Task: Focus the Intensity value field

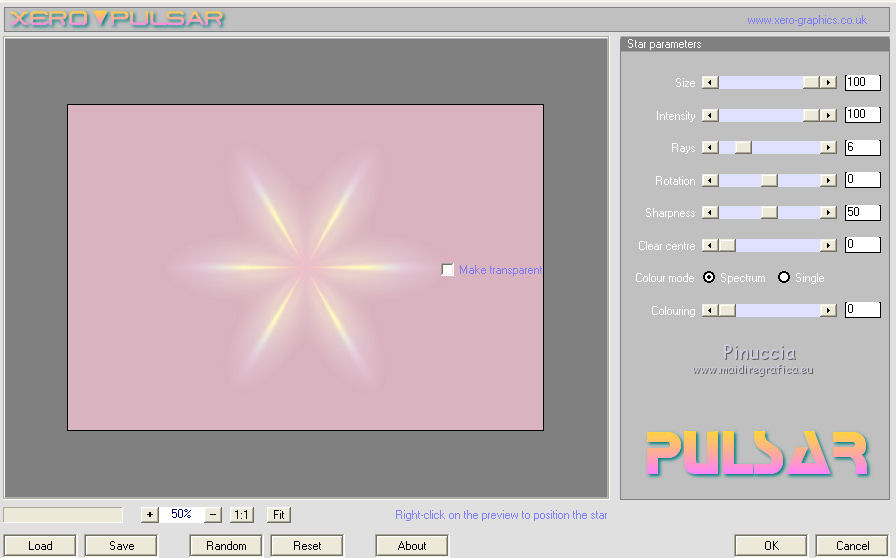Action: click(x=862, y=114)
